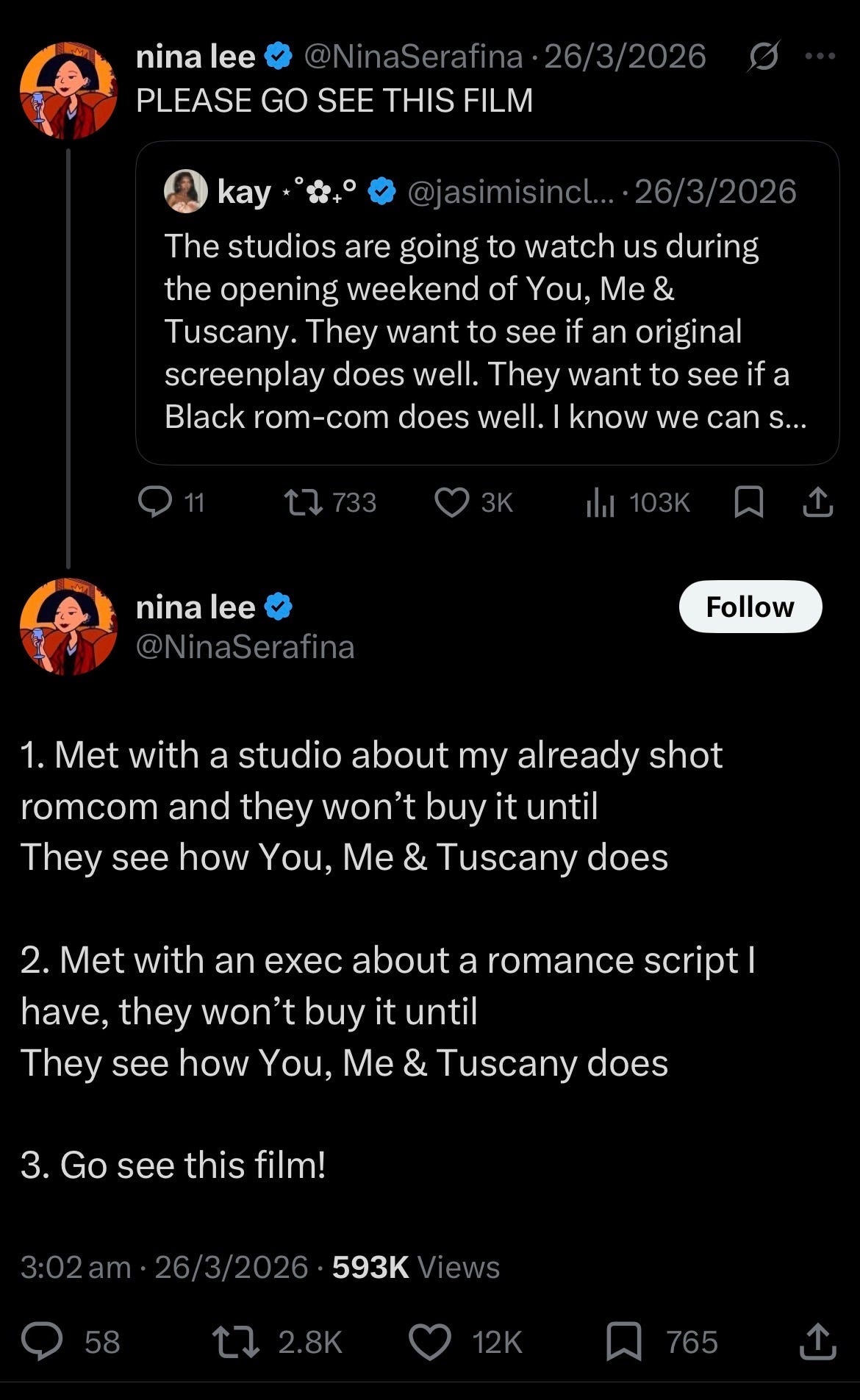
Task: Open kay's profile picture in quoted tweet
Action: 185,191
